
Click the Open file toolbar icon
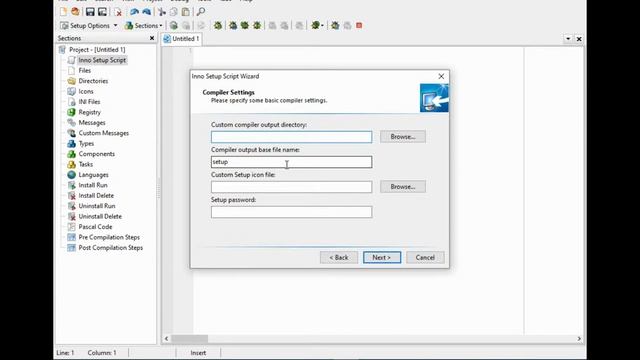[x=76, y=12]
